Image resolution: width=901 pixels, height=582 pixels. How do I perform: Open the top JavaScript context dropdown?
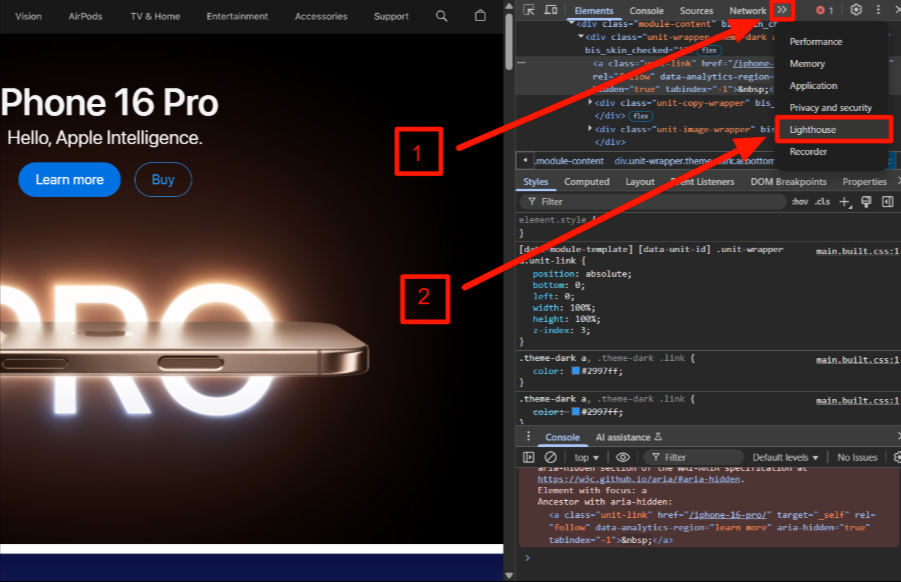coord(586,457)
